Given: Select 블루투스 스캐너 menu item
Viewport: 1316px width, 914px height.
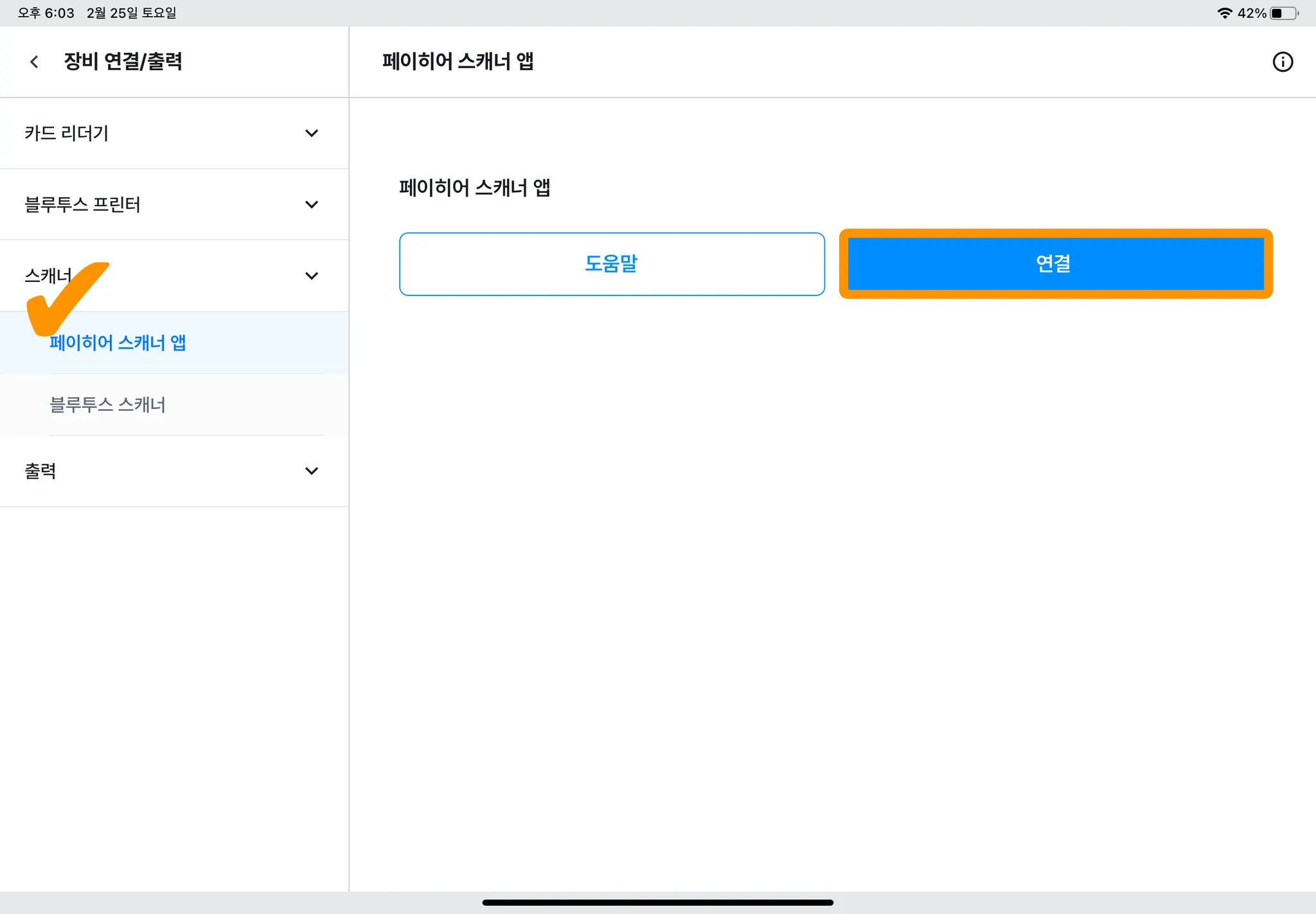Looking at the screenshot, I should pos(108,405).
